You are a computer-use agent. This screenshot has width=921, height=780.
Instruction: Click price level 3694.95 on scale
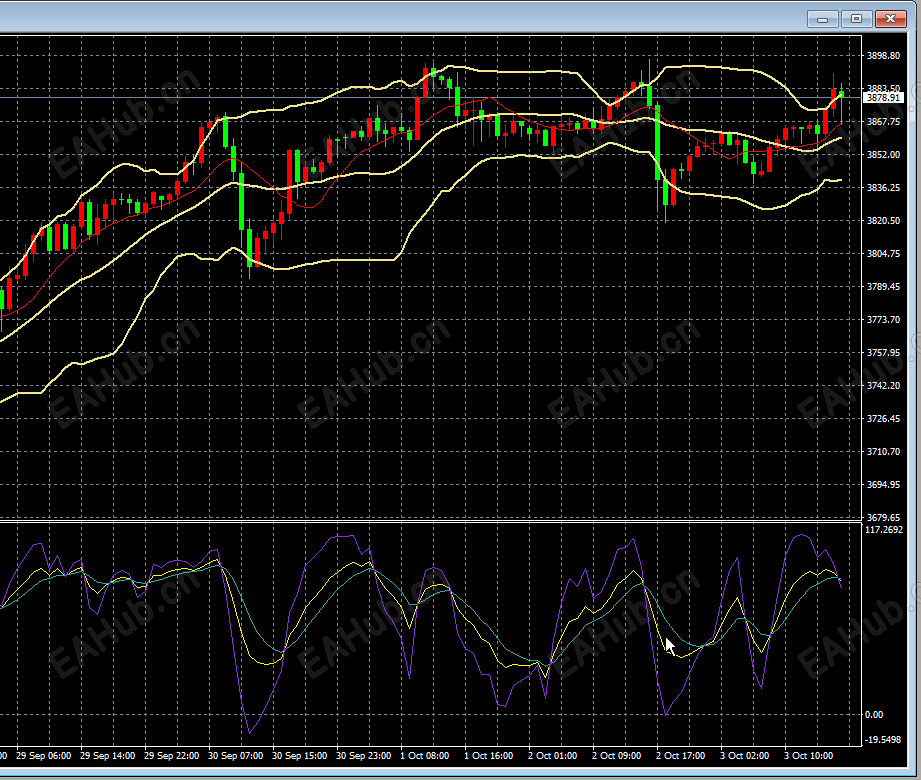coord(883,485)
